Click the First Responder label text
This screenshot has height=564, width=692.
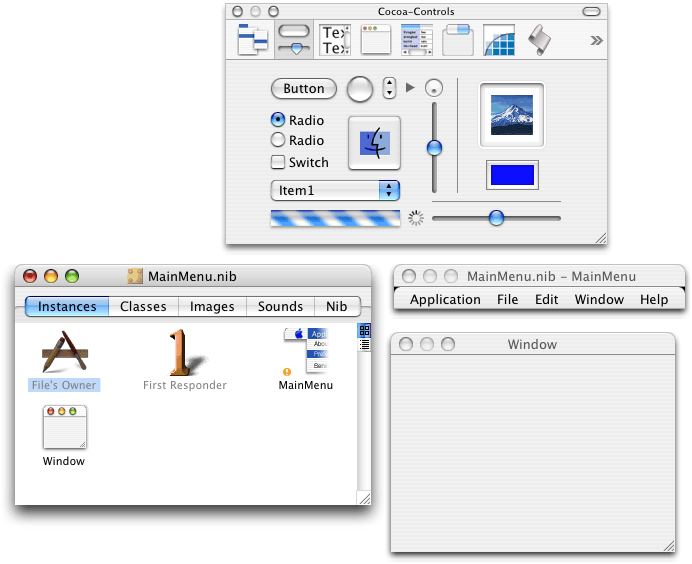[x=185, y=385]
